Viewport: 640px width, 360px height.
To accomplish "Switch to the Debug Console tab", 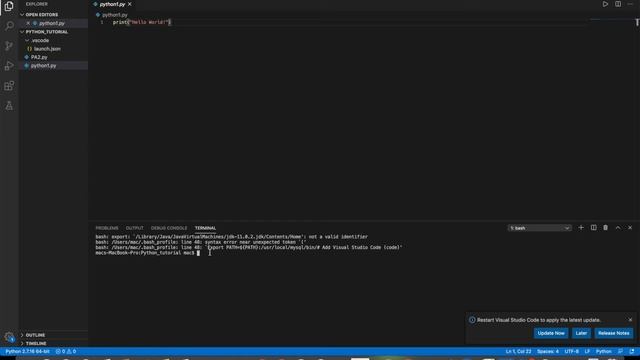I will [169, 228].
